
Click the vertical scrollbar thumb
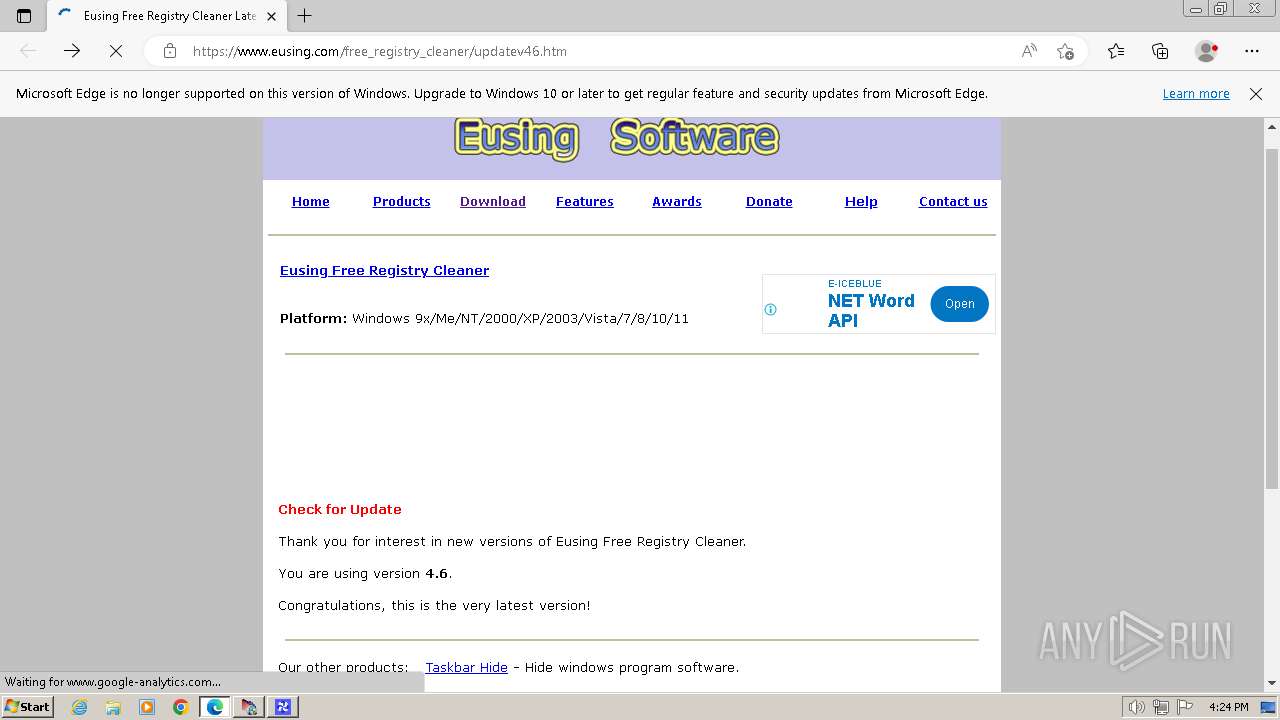tap(1272, 318)
